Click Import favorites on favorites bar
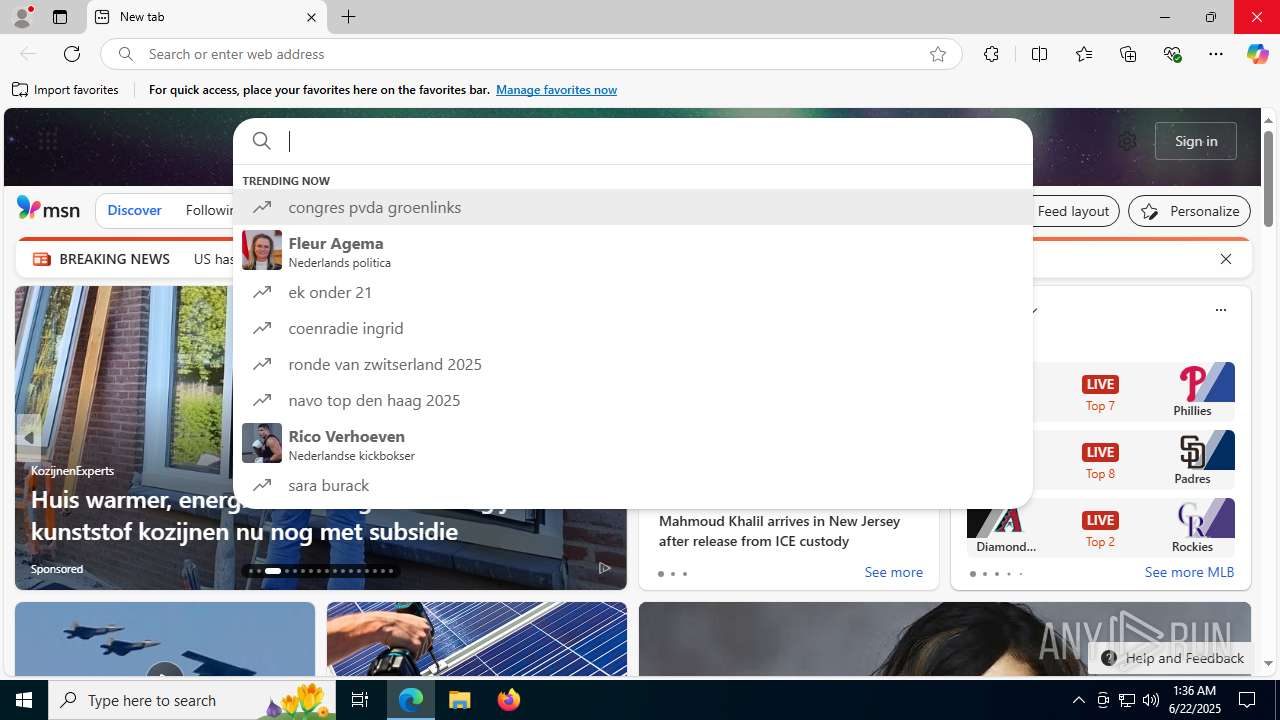 [66, 90]
